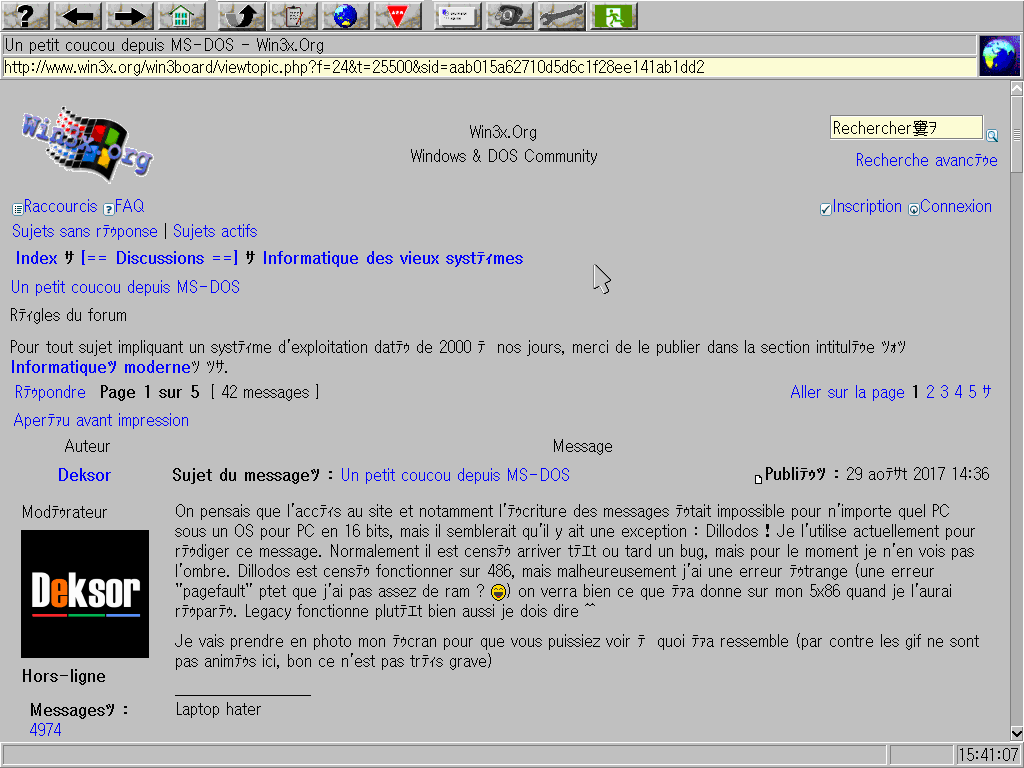Click the vertical scrollbar thumb
Screen dimensions: 1024x768
1016,135
